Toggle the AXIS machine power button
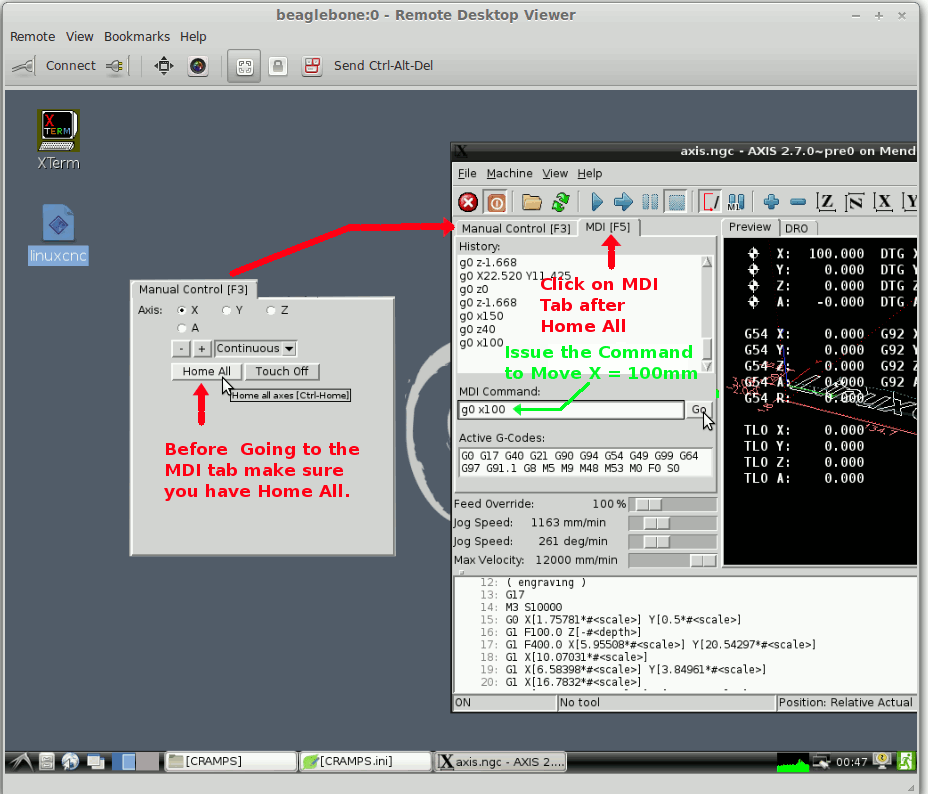The image size is (928, 794). coord(496,202)
